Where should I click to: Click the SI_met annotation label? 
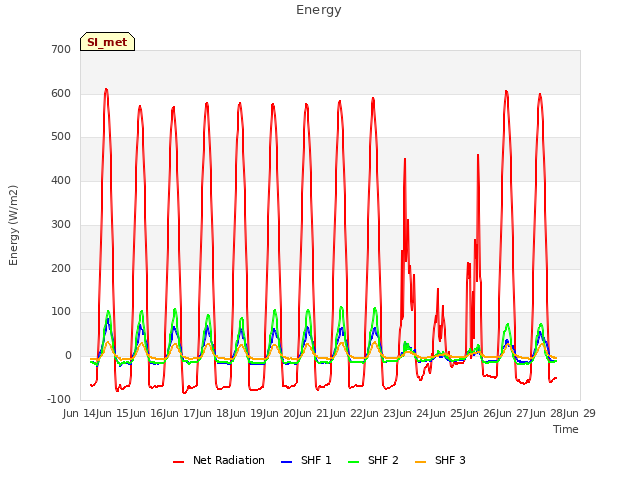click(x=107, y=42)
